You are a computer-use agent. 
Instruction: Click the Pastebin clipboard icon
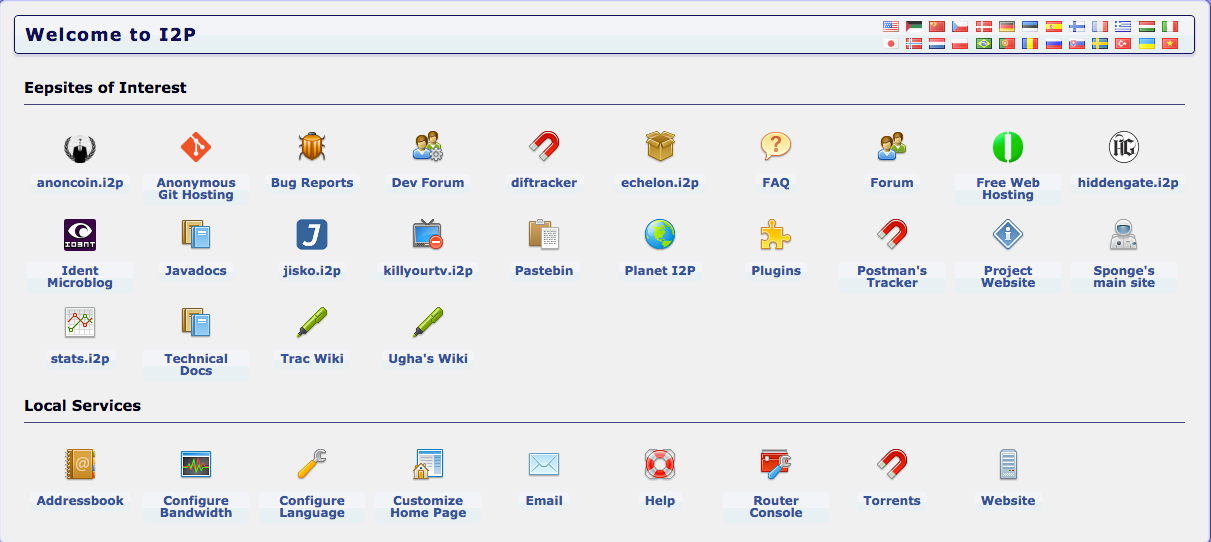click(544, 235)
